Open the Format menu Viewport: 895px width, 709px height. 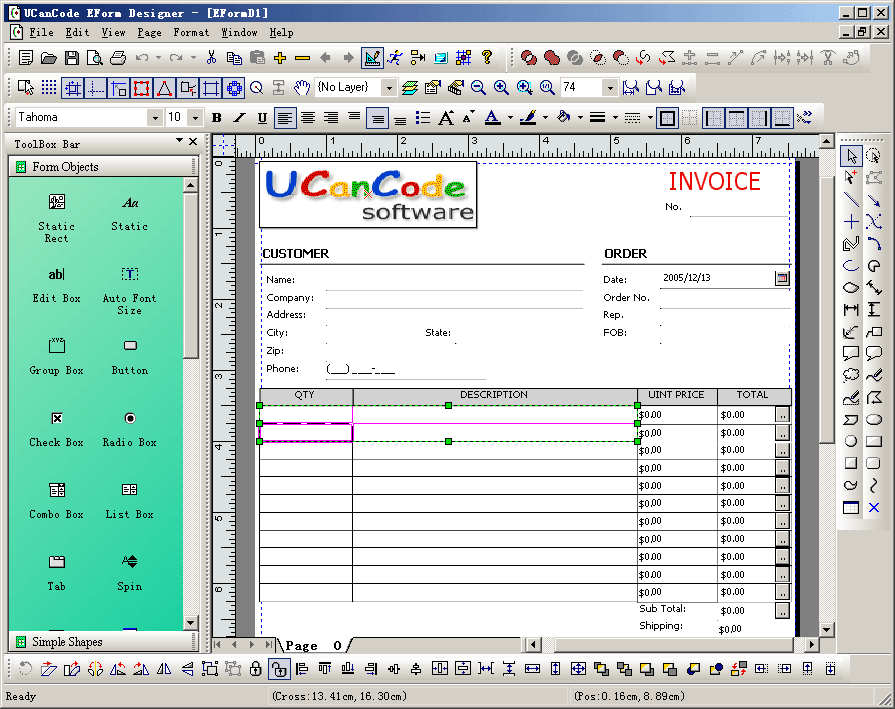click(191, 33)
